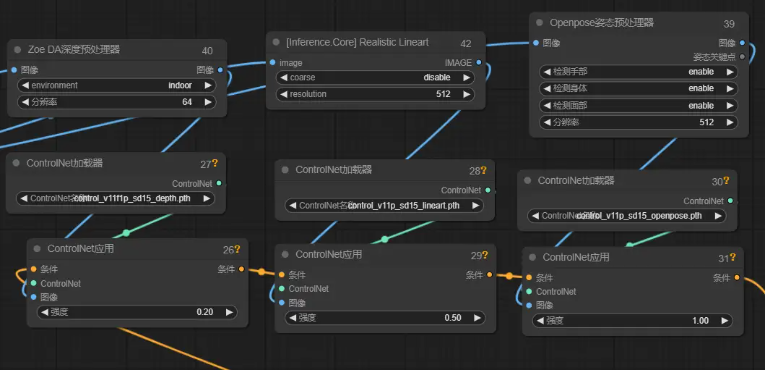Open help question mark on node 28
Screen dimensions: 765x370
(x=483, y=170)
